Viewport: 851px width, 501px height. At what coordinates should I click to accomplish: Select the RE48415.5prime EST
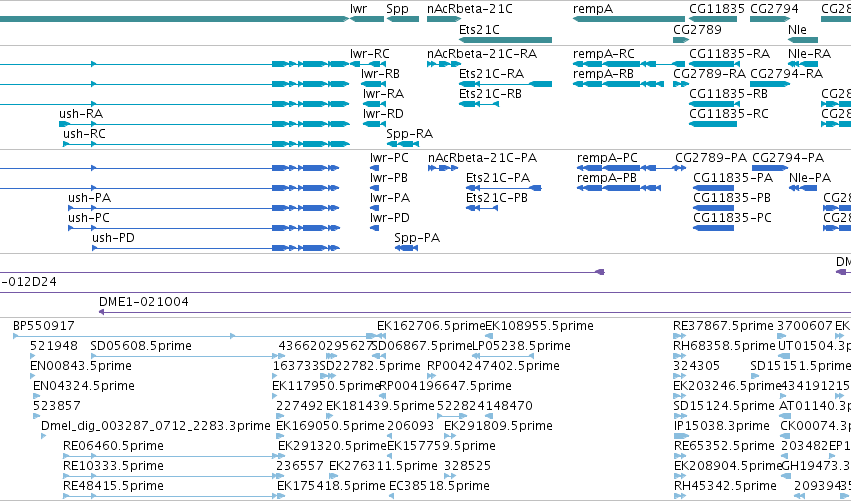pos(174,496)
